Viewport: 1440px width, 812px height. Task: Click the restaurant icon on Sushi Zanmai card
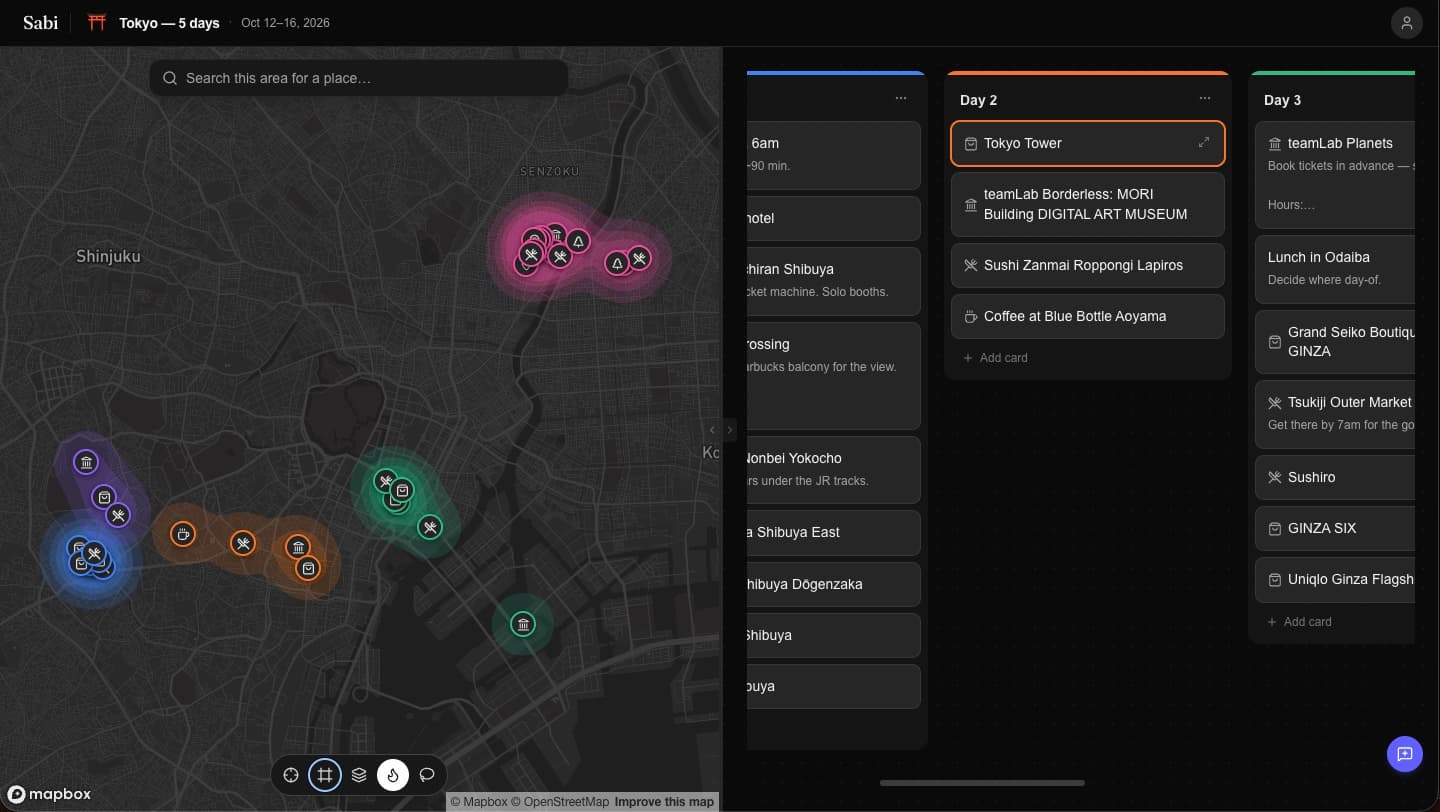pos(970,266)
